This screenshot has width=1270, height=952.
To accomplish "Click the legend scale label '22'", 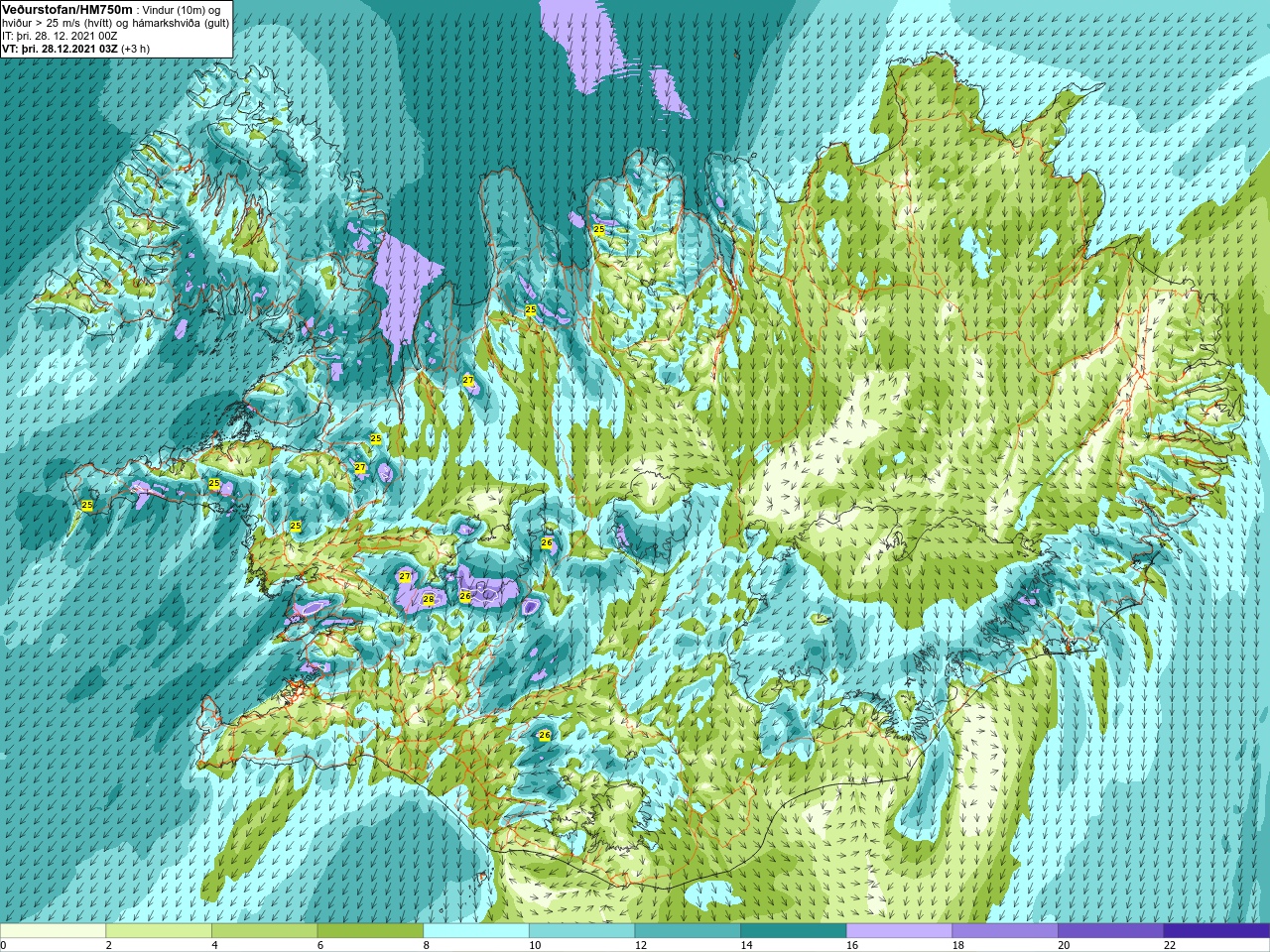I will [x=1170, y=945].
